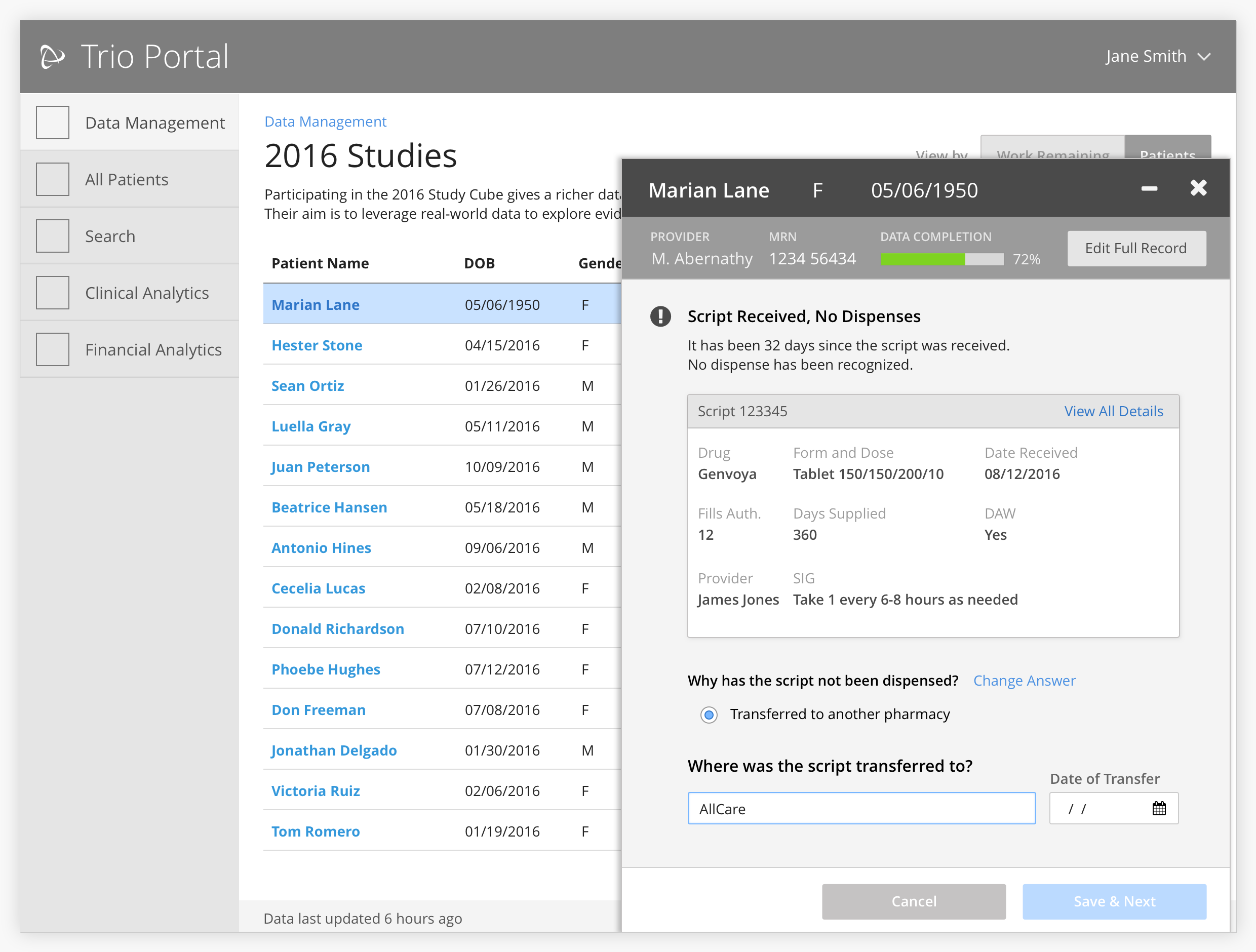Open patient Marian Lane row link

click(316, 305)
